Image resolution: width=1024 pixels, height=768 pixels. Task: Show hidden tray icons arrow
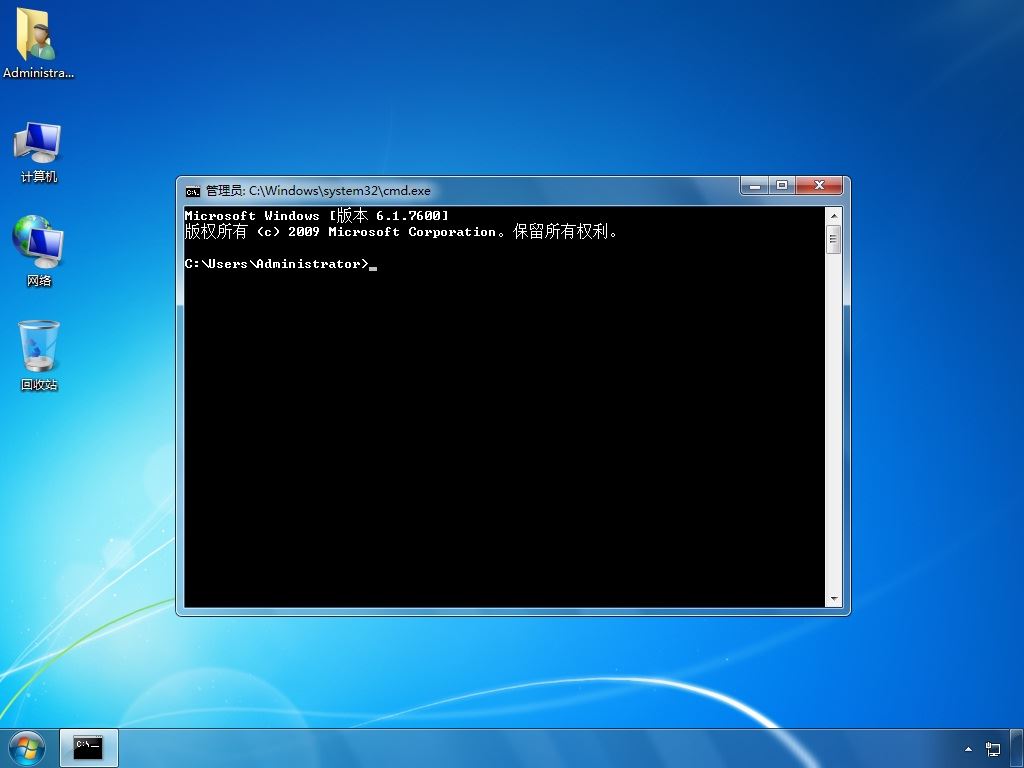(968, 749)
